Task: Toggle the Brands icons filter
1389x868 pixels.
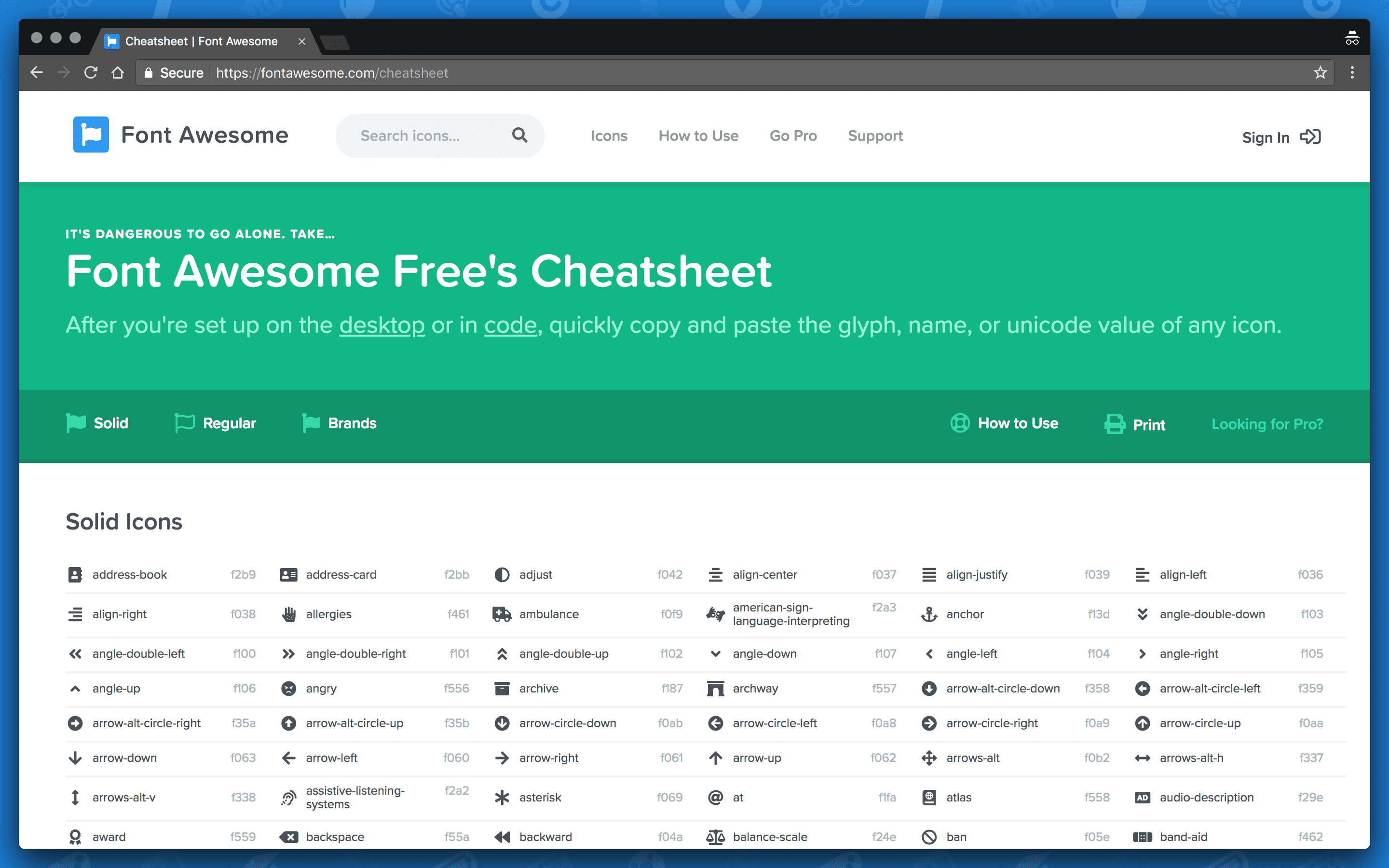Action: pyautogui.click(x=339, y=423)
